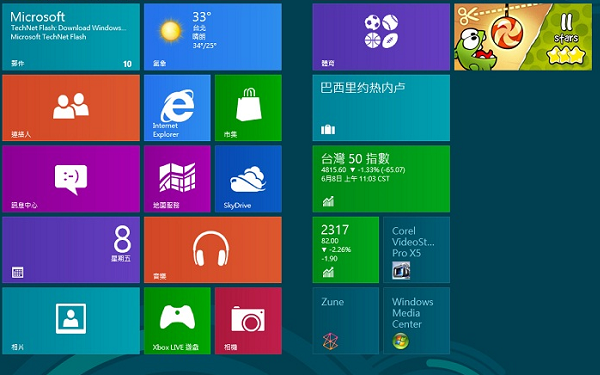The image size is (600, 375).
Task: Launch the Cut the Rope game tile
Action: click(523, 37)
